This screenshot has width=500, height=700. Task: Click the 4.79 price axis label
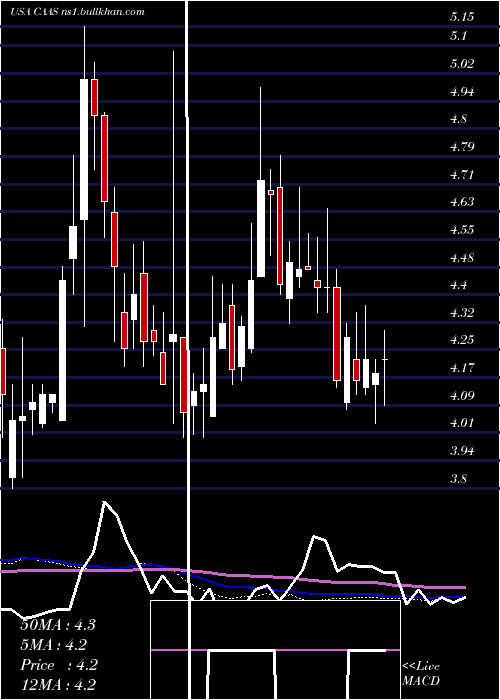click(462, 146)
